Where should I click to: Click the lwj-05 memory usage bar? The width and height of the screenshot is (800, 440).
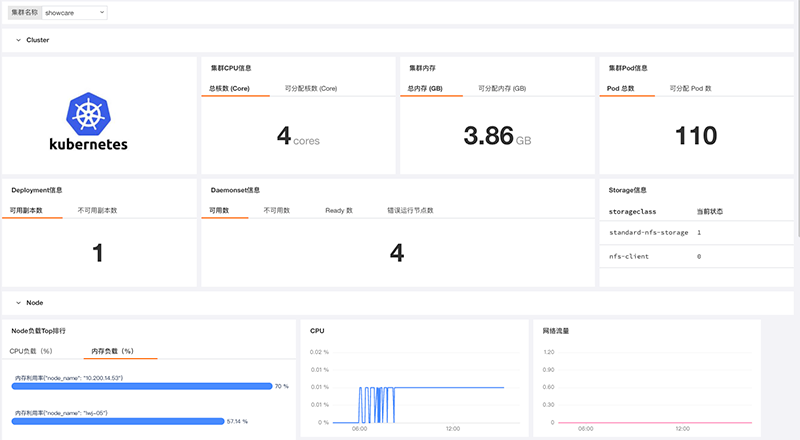(x=118, y=421)
